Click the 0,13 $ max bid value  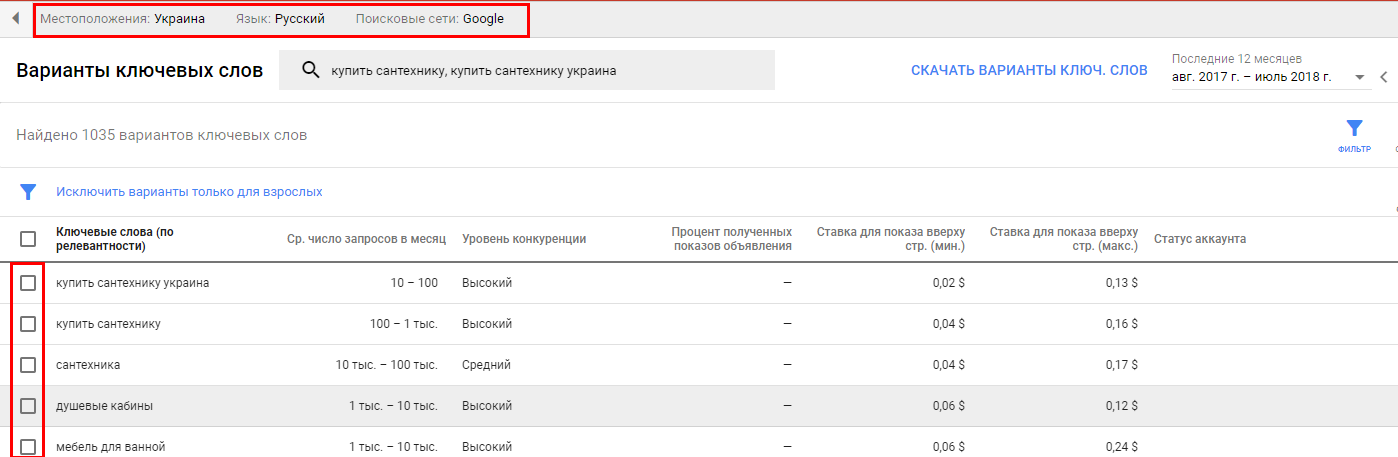[x=1120, y=283]
